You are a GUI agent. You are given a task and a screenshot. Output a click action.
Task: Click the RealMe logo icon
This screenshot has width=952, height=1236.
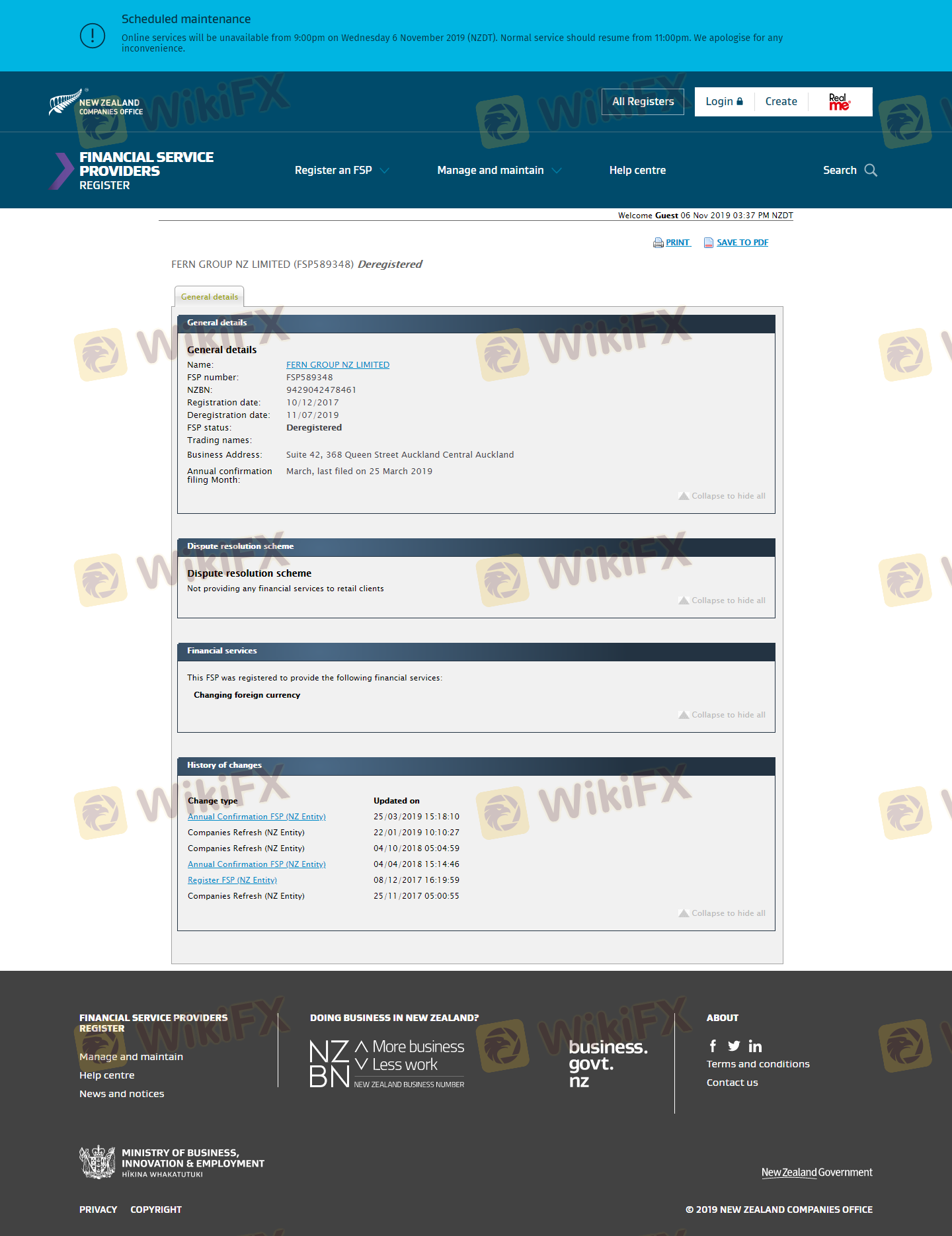coord(840,102)
